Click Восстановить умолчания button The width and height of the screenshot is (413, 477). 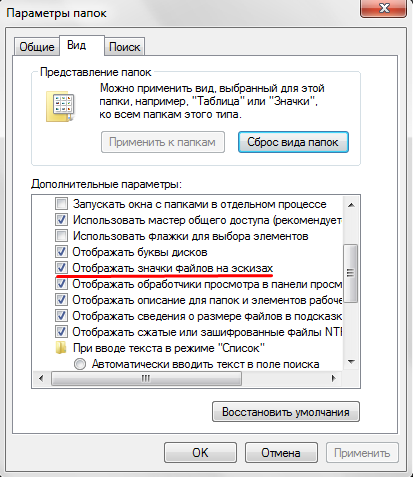[286, 412]
